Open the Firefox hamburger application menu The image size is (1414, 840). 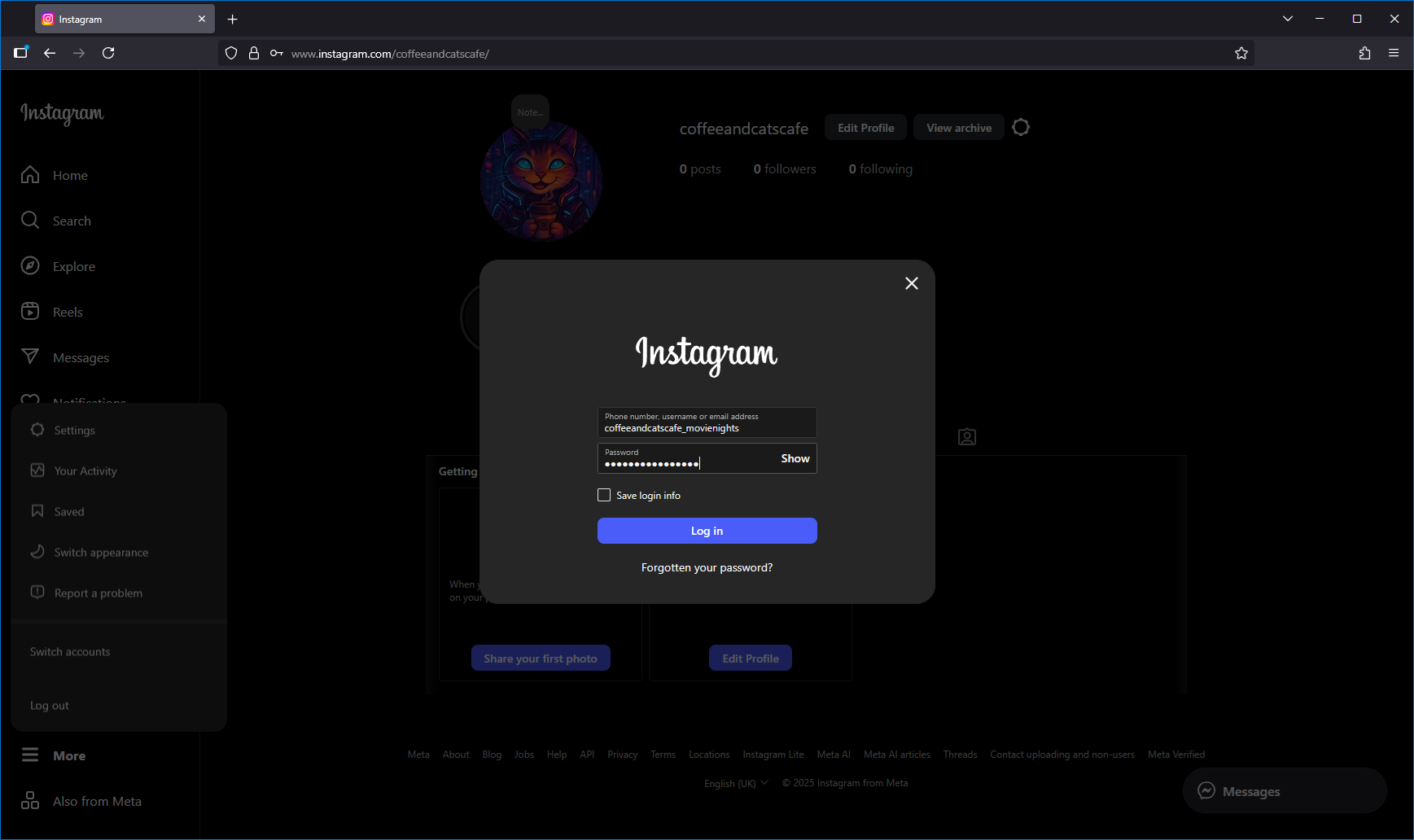click(1394, 54)
